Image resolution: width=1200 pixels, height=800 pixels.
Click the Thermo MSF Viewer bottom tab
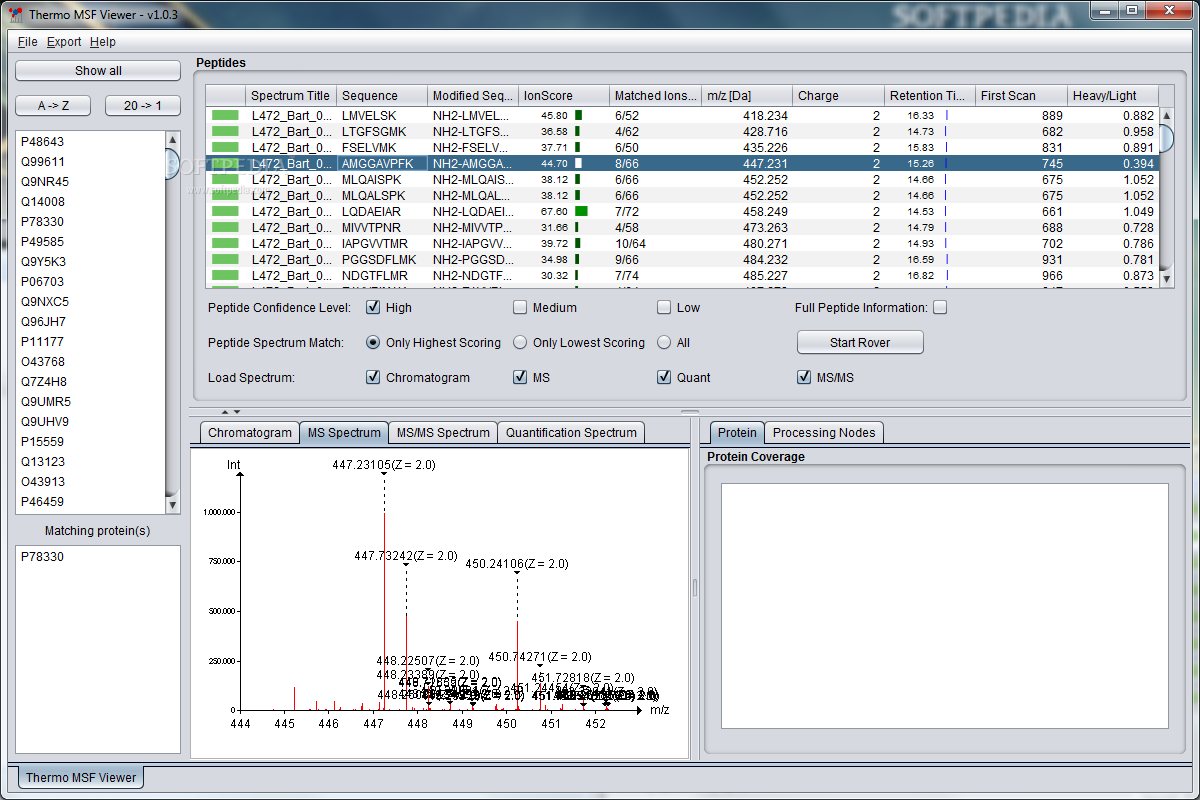[81, 777]
